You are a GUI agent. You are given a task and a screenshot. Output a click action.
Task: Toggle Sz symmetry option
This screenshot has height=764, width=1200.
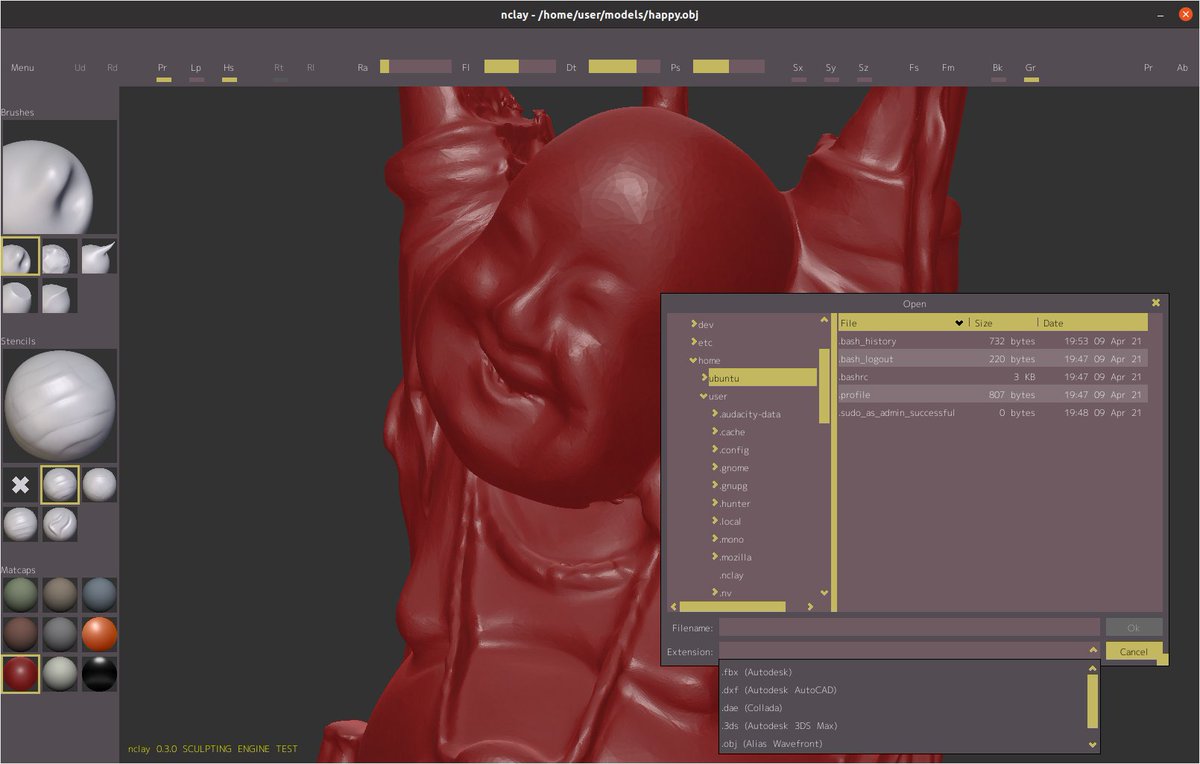pos(863,71)
